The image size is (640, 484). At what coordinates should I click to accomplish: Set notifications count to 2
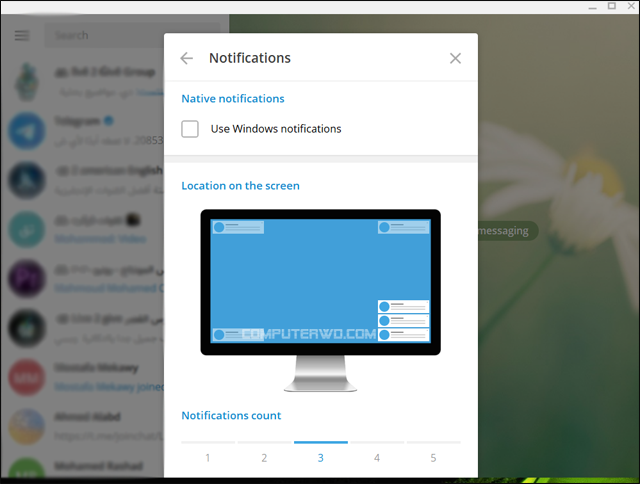coord(264,453)
